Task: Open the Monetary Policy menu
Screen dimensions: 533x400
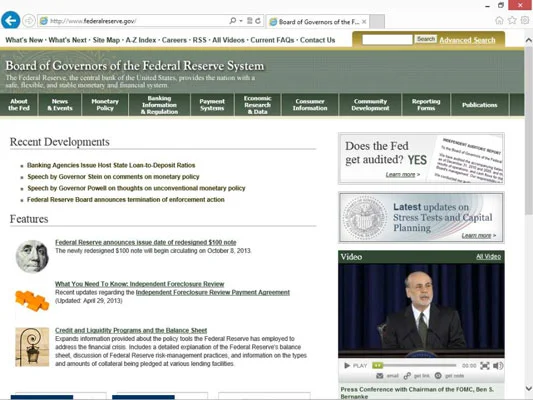Action: coord(105,105)
